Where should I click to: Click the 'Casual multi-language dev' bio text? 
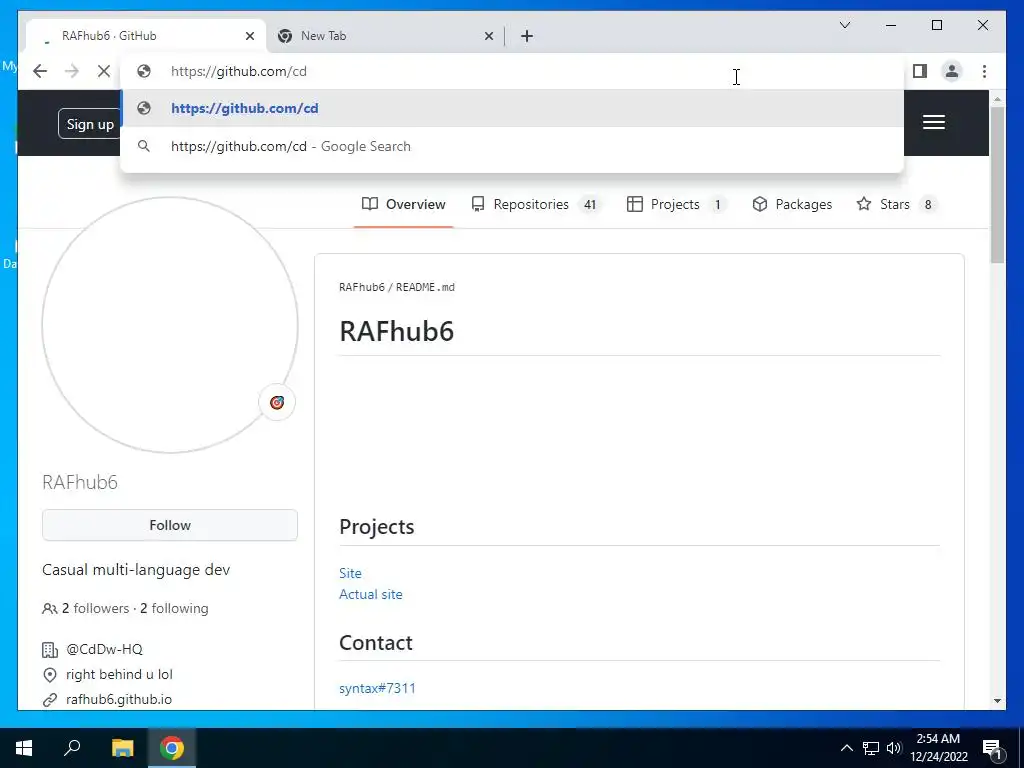[136, 570]
